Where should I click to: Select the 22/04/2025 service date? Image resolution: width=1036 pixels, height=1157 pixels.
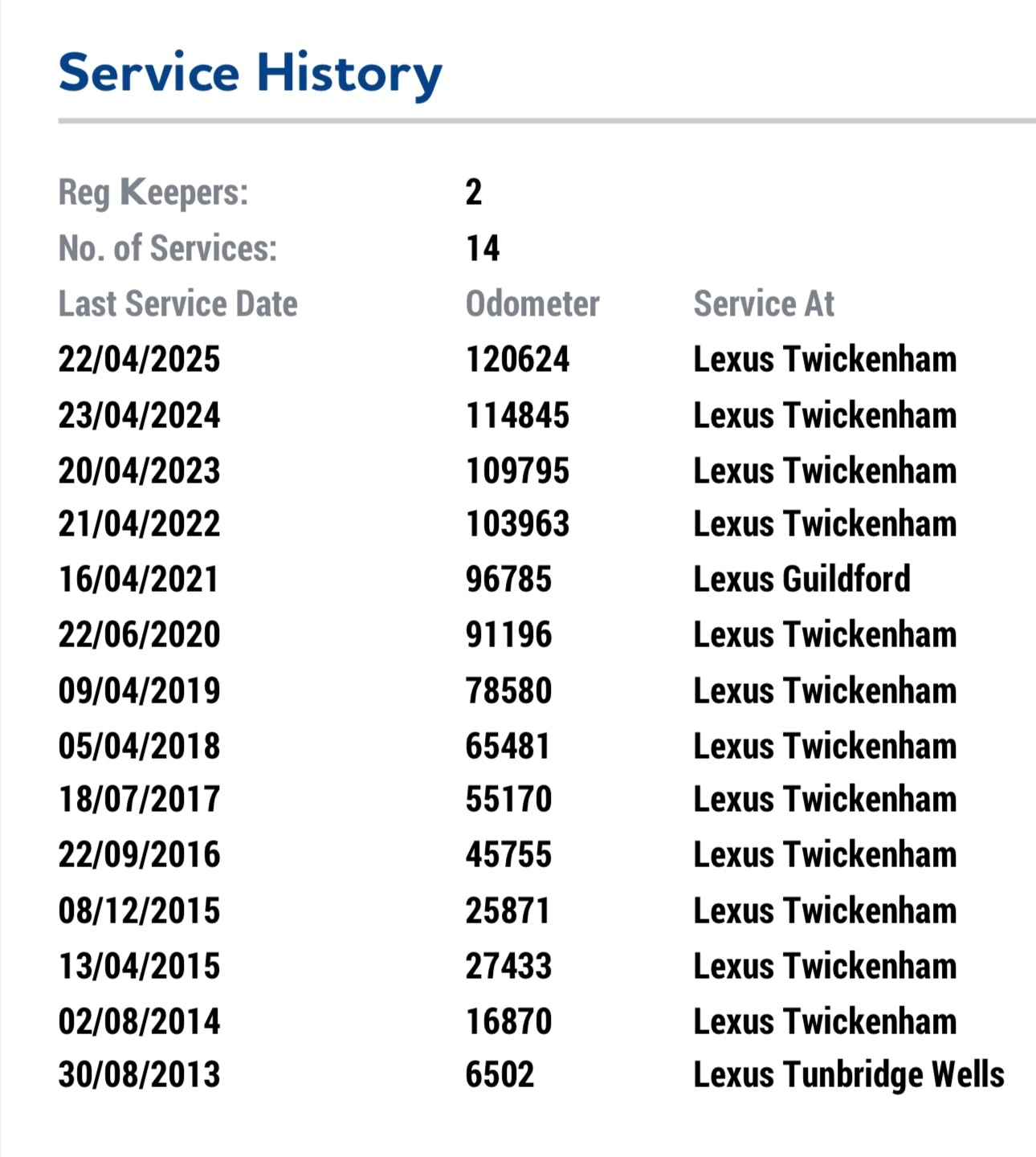point(139,359)
